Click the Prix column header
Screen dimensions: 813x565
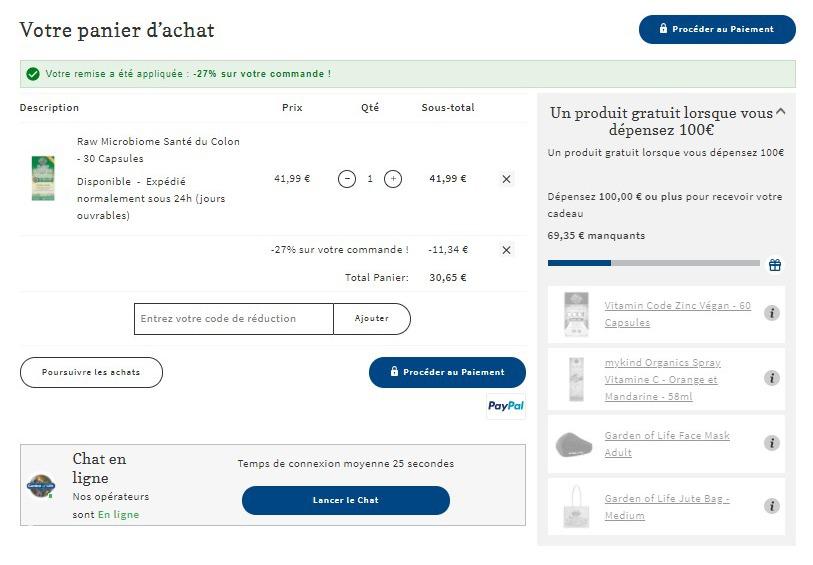[x=292, y=108]
